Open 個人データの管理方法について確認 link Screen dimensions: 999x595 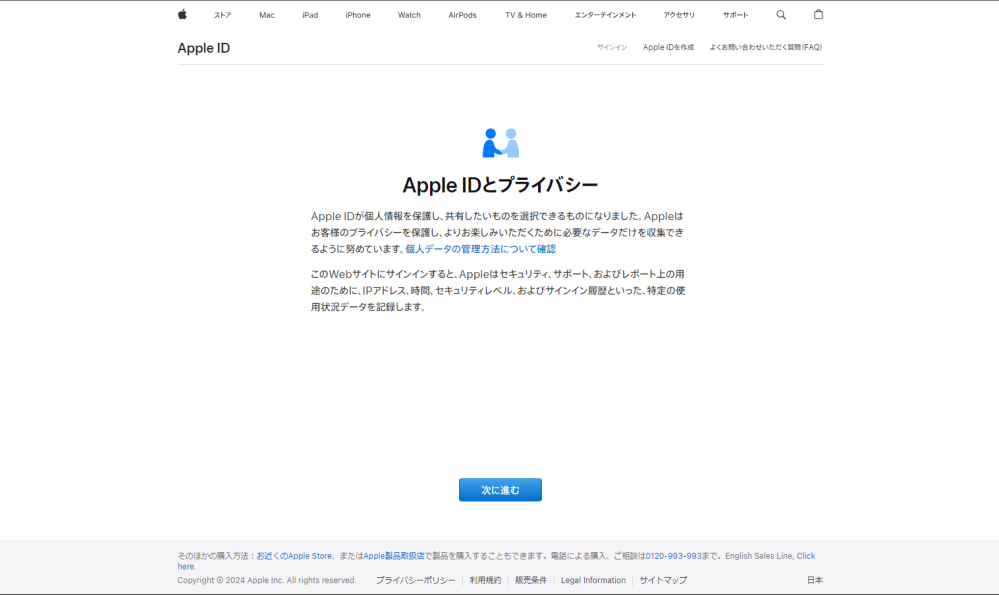point(480,249)
